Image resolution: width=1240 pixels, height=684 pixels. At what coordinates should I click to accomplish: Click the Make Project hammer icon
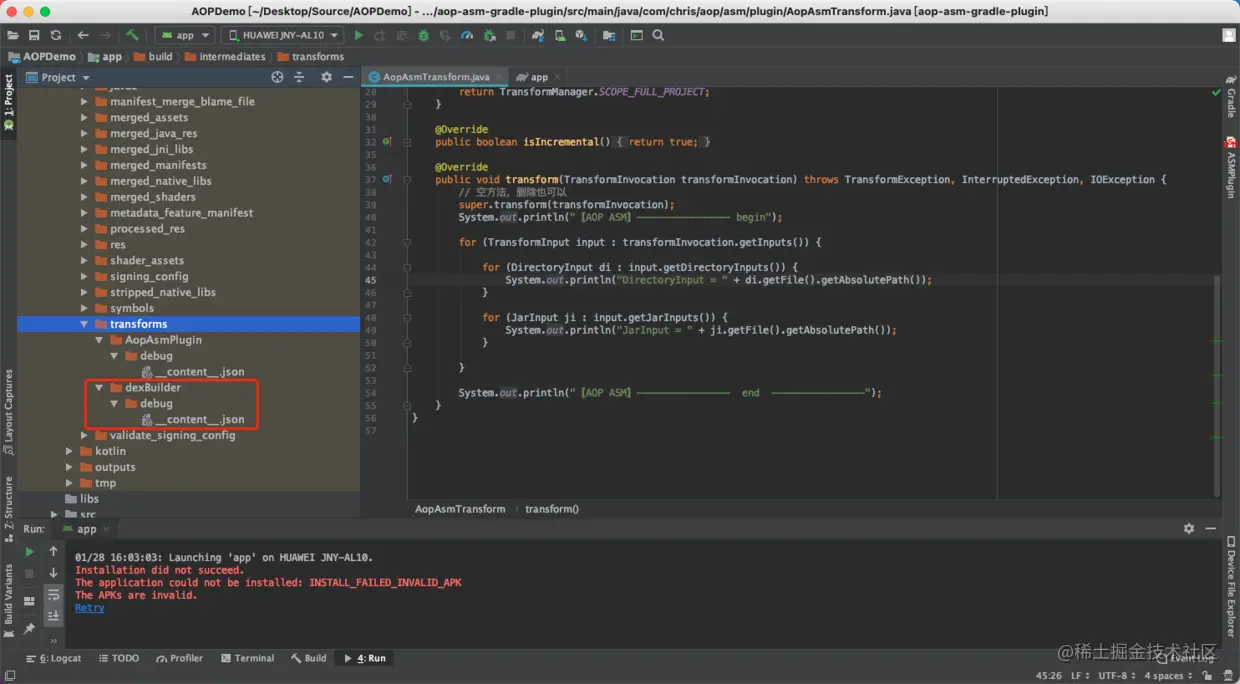[x=133, y=35]
